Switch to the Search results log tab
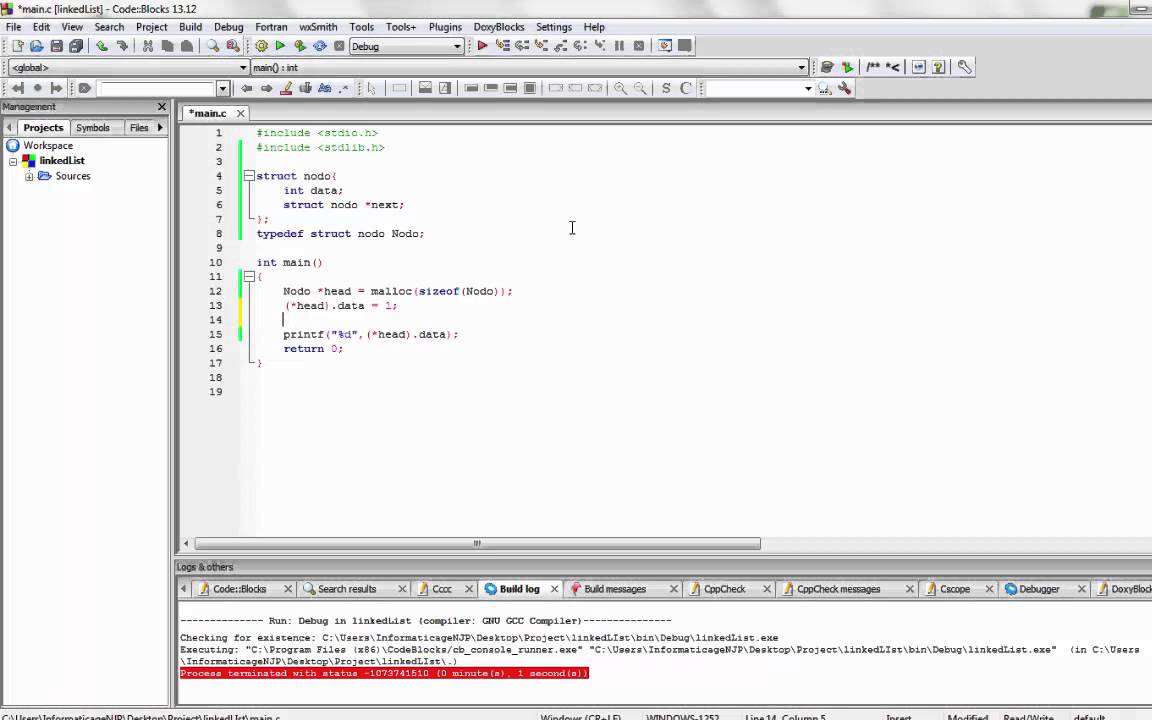 click(x=347, y=589)
